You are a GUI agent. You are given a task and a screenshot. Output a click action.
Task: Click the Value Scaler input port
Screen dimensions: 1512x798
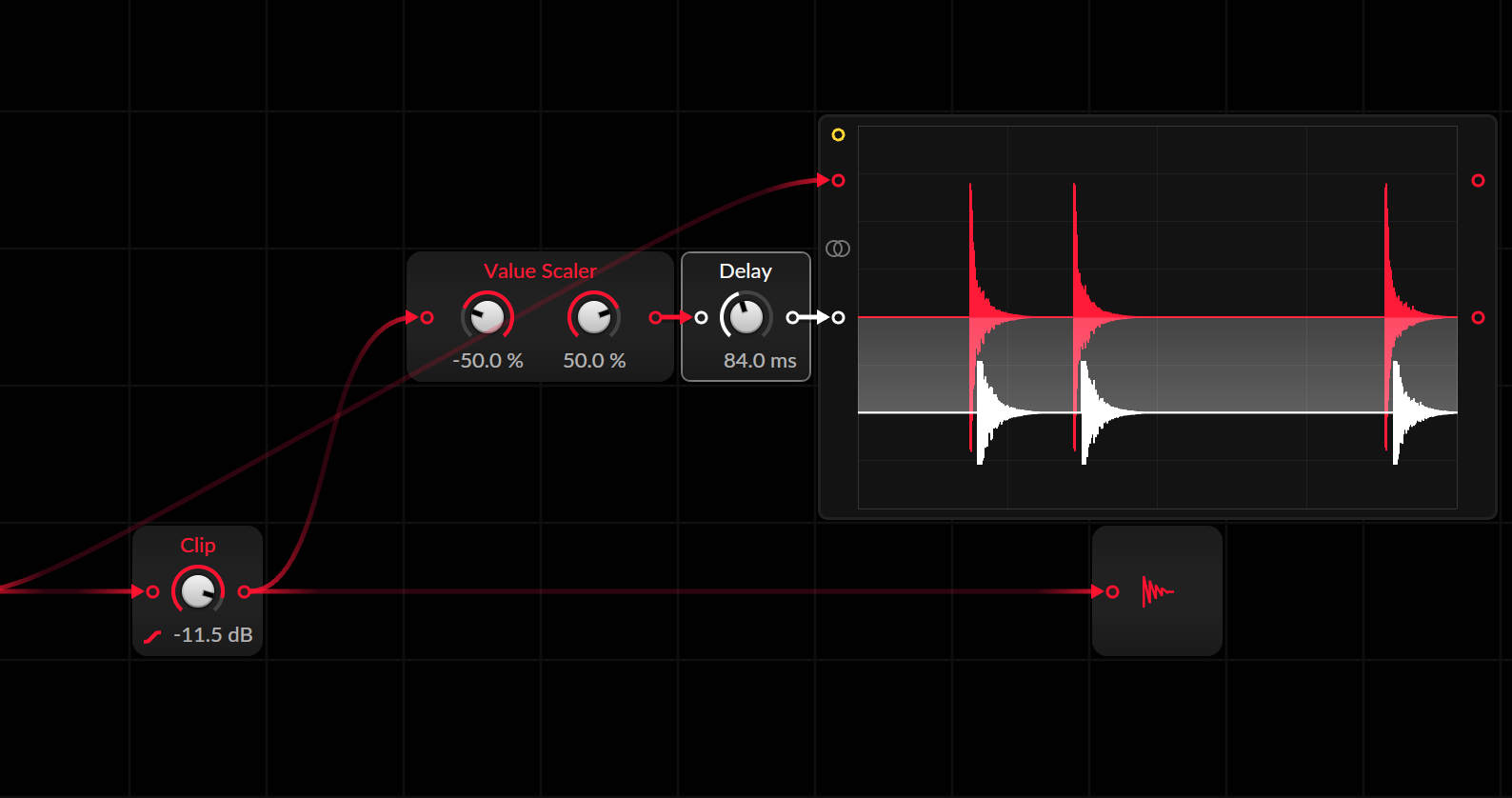tap(427, 317)
